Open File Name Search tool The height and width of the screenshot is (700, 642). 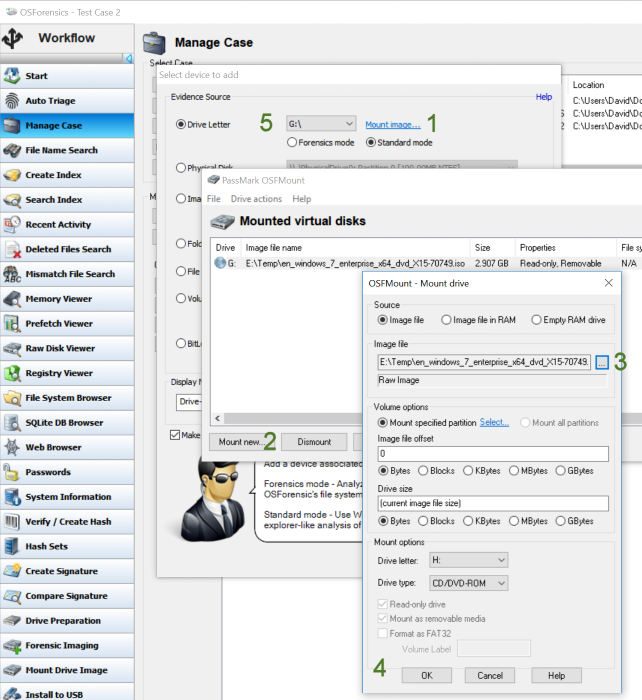tap(67, 150)
